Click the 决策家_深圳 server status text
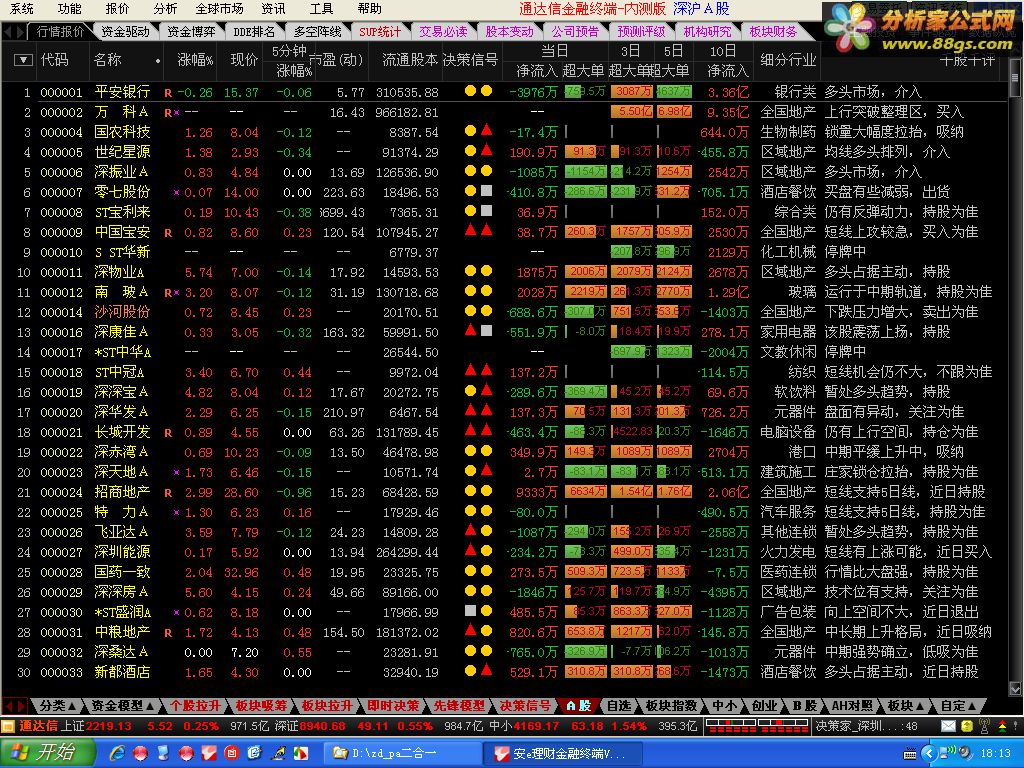The image size is (1024, 768). (x=866, y=726)
